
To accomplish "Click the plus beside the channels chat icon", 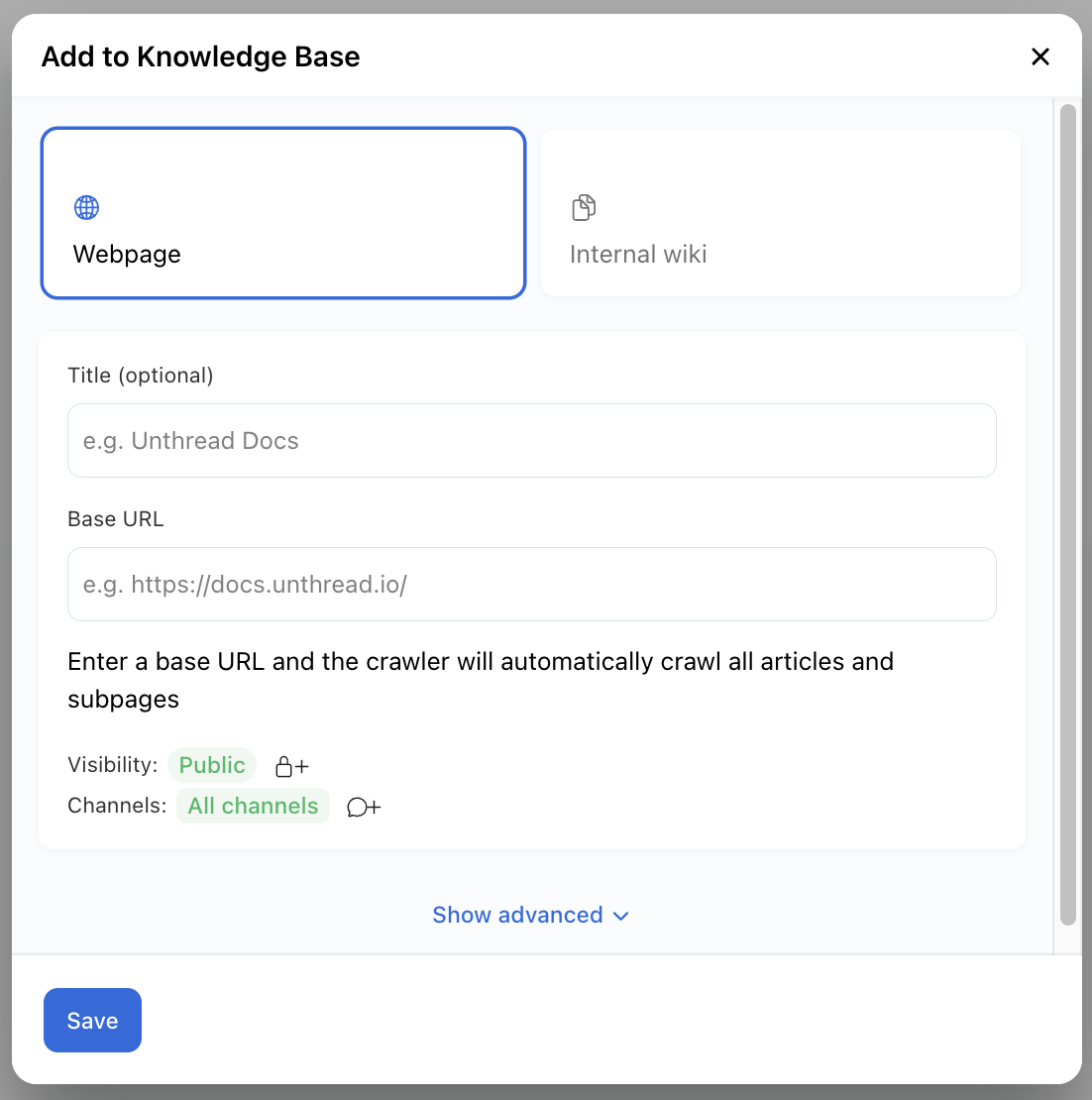I will 372,807.
